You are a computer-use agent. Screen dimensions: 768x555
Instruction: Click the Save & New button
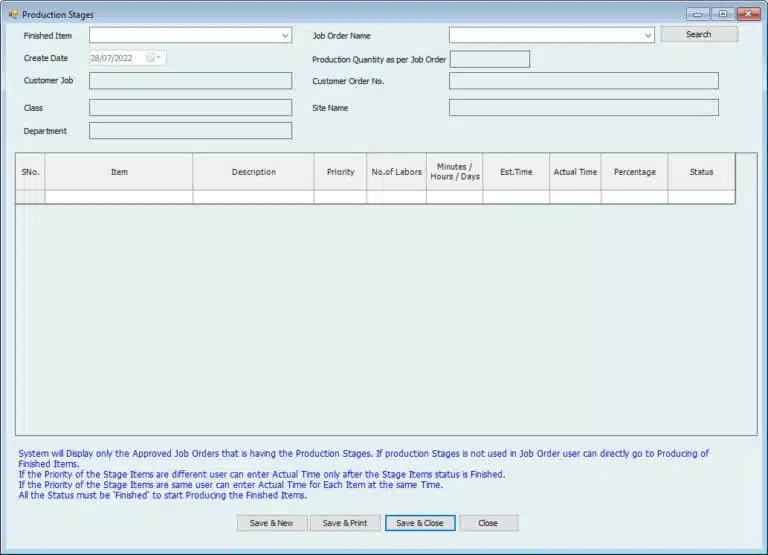click(271, 523)
